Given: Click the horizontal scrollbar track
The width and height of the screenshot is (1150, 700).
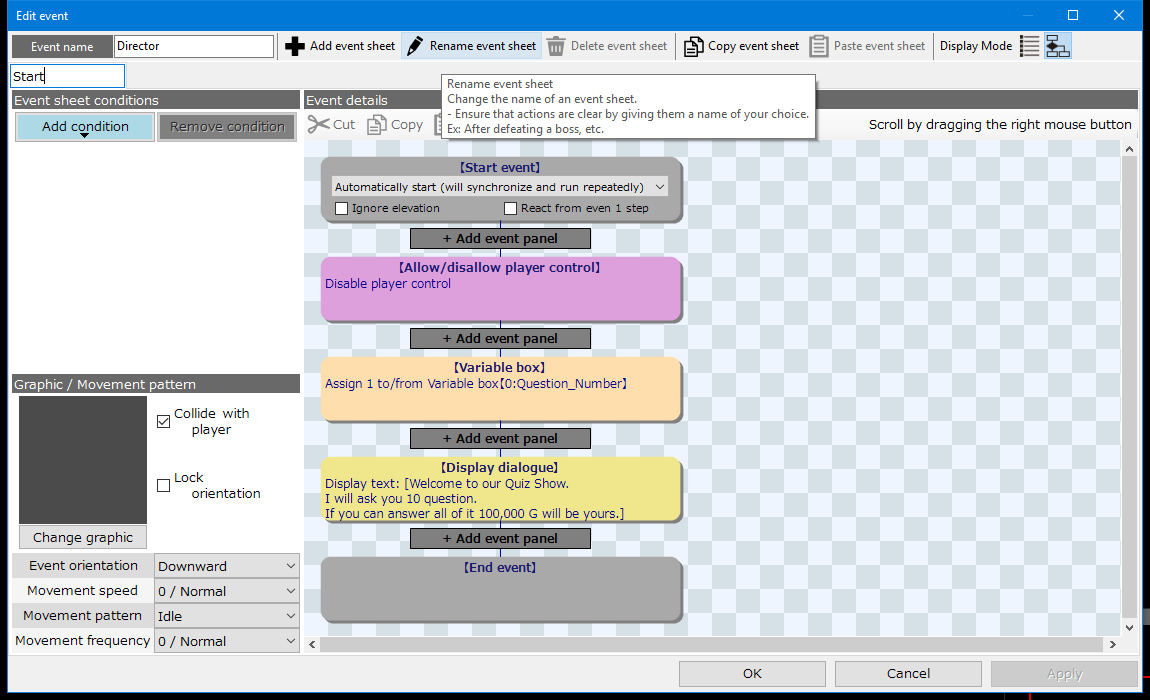Looking at the screenshot, I should click(x=711, y=644).
